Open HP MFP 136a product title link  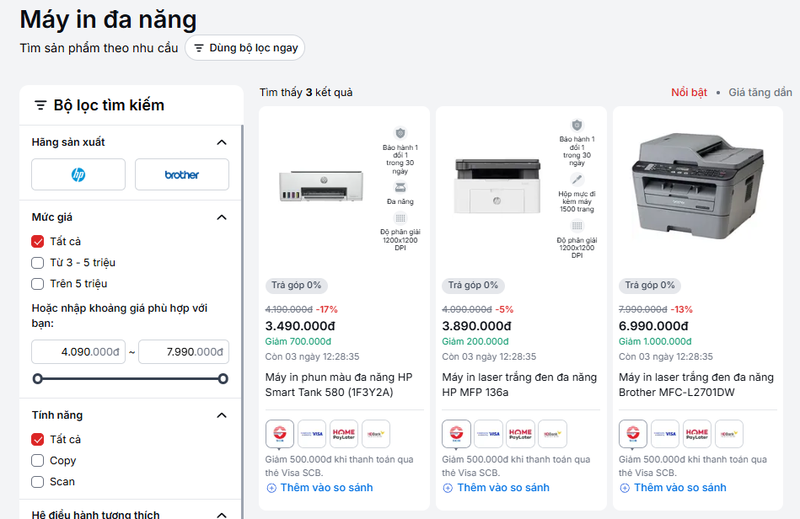coord(519,385)
